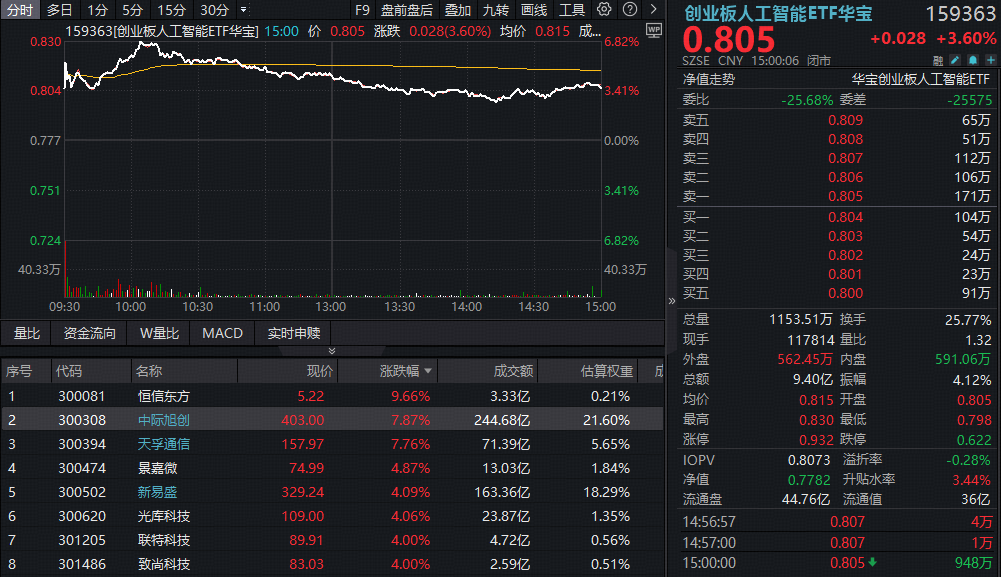Image resolution: width=1001 pixels, height=577 pixels.
Task: Open the 资金流向 tab
Action: coord(90,333)
